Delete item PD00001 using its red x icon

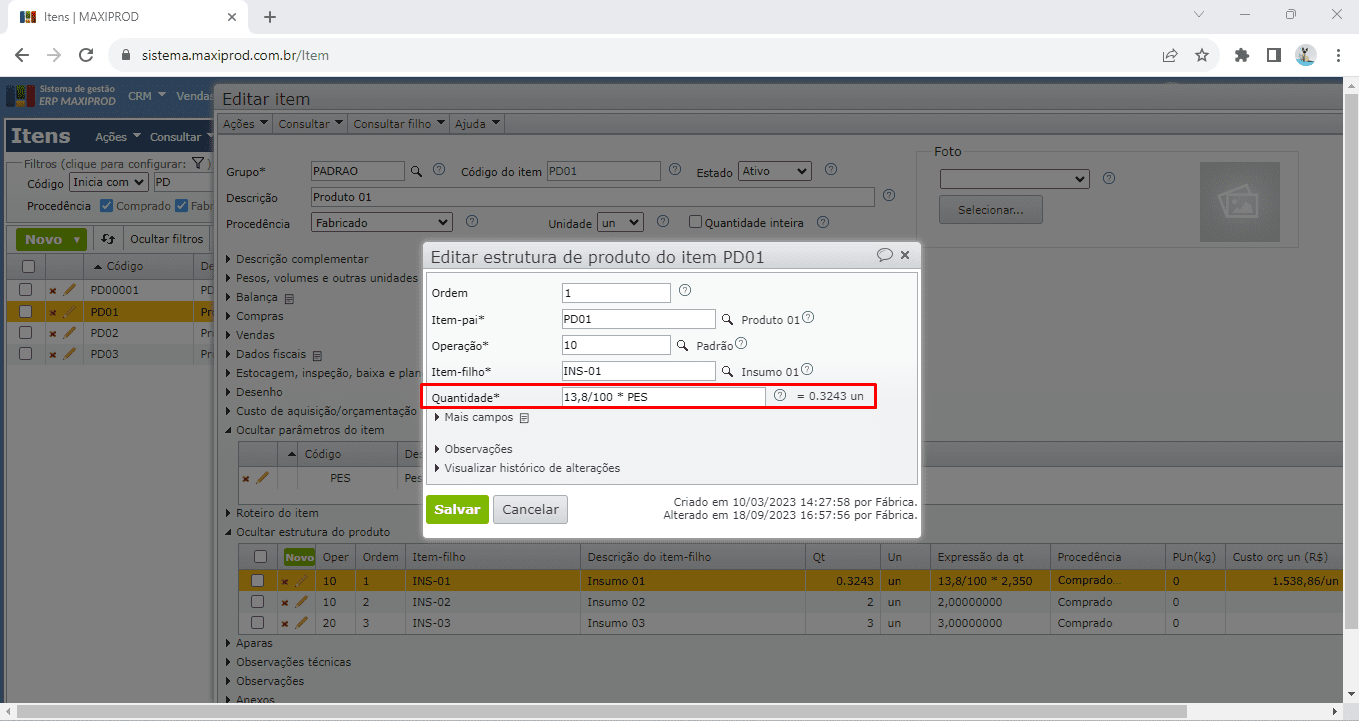53,290
